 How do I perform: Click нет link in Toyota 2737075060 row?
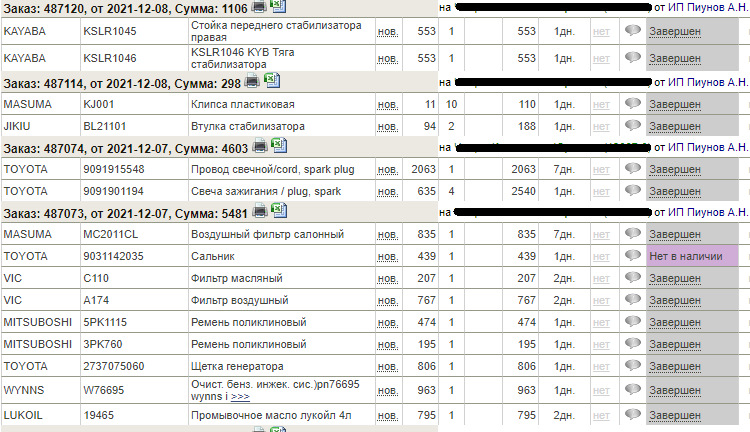601,366
